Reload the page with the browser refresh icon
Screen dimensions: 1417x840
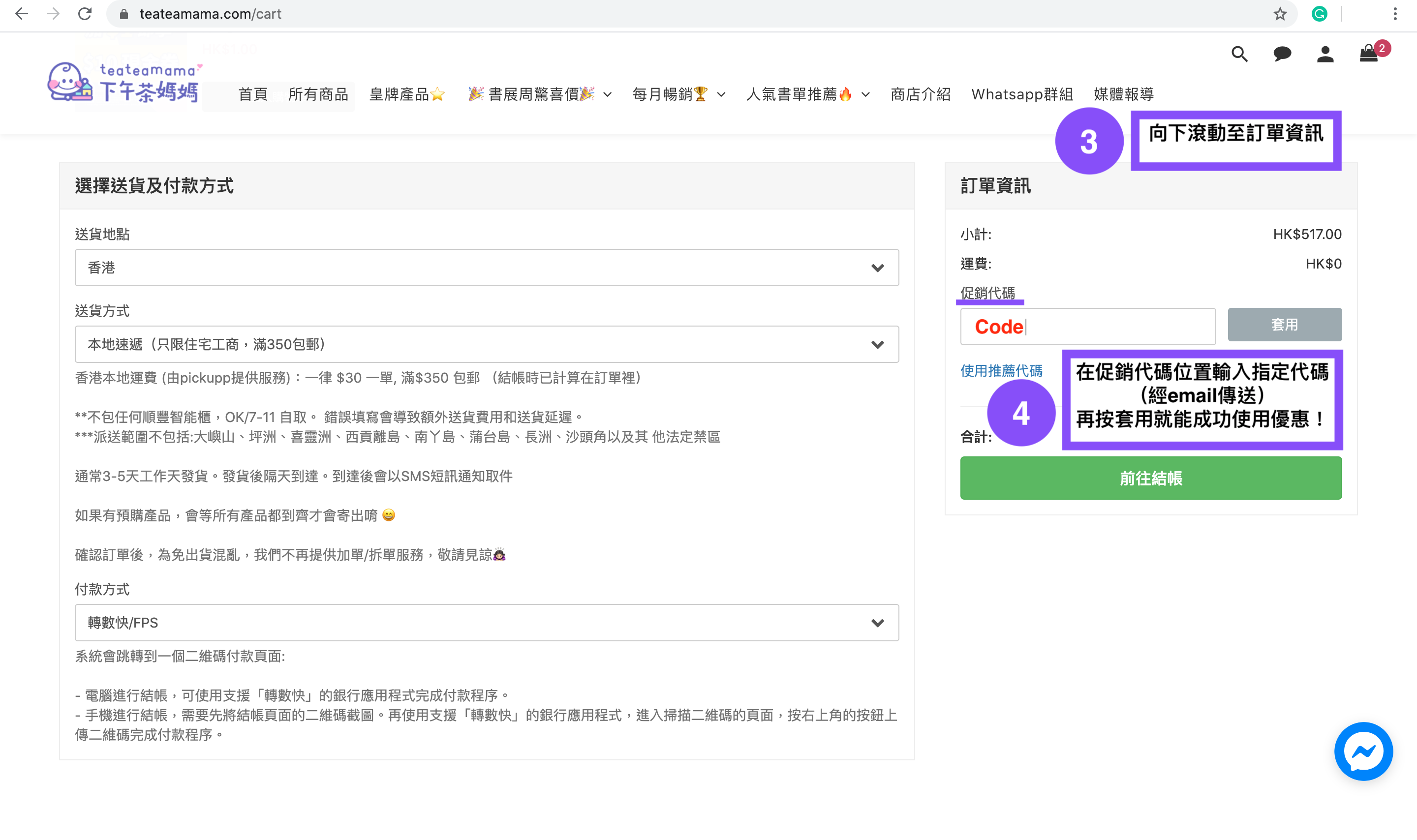coord(85,14)
